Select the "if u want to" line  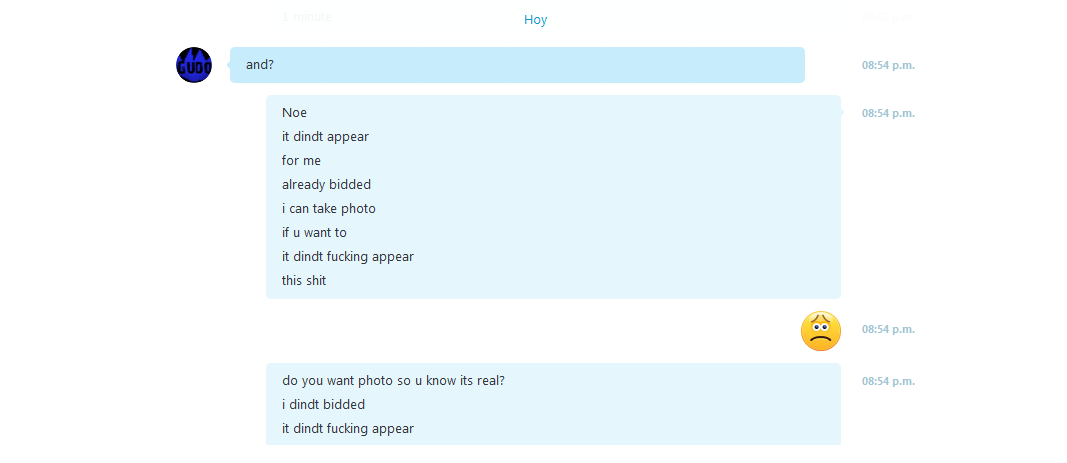[314, 232]
